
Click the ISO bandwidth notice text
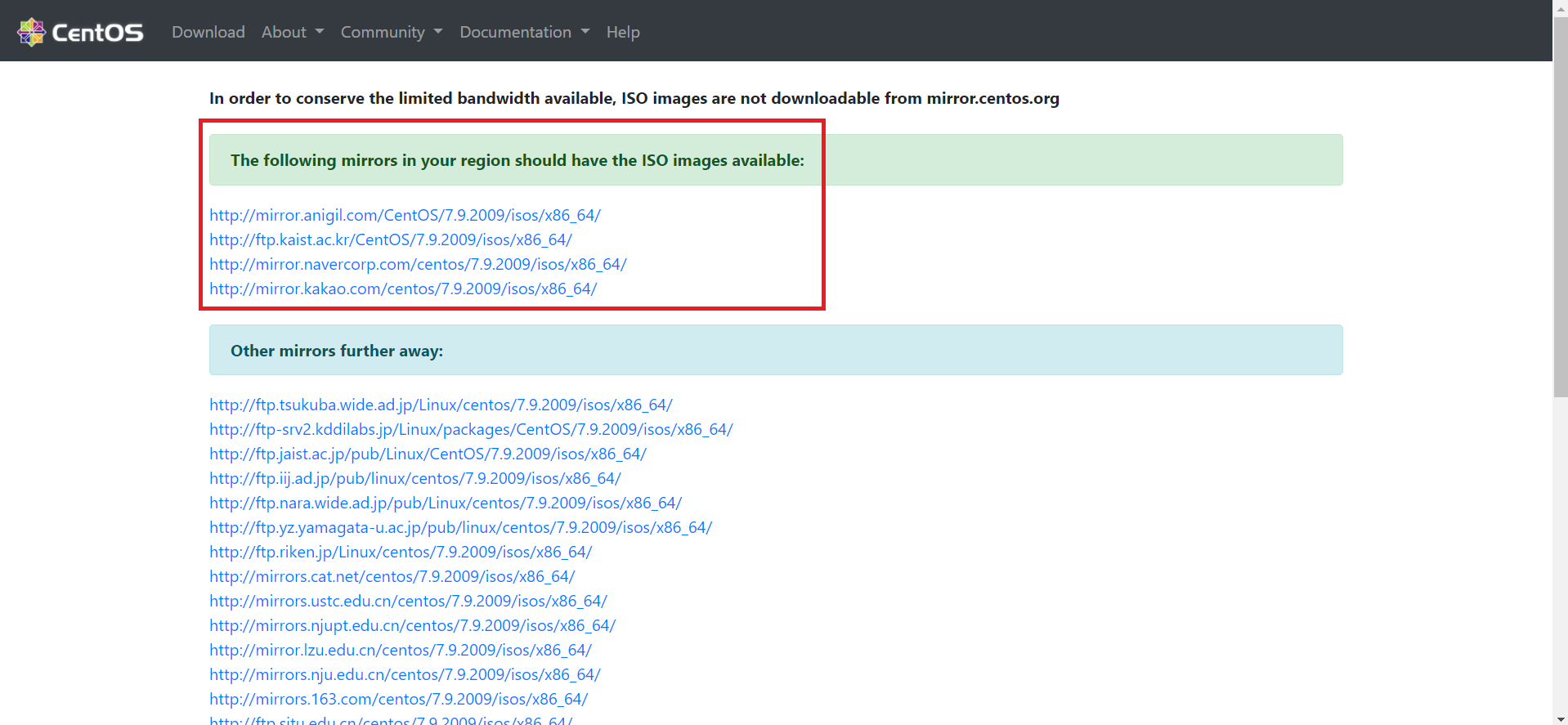pos(634,98)
